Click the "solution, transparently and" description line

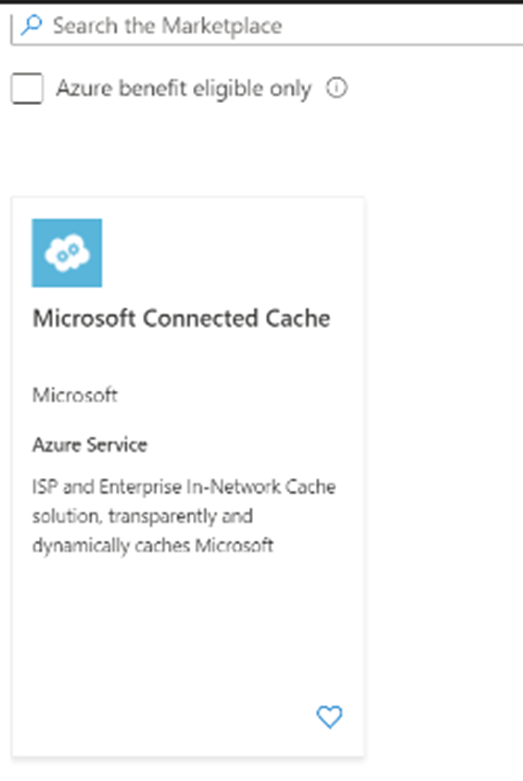pyautogui.click(x=142, y=516)
